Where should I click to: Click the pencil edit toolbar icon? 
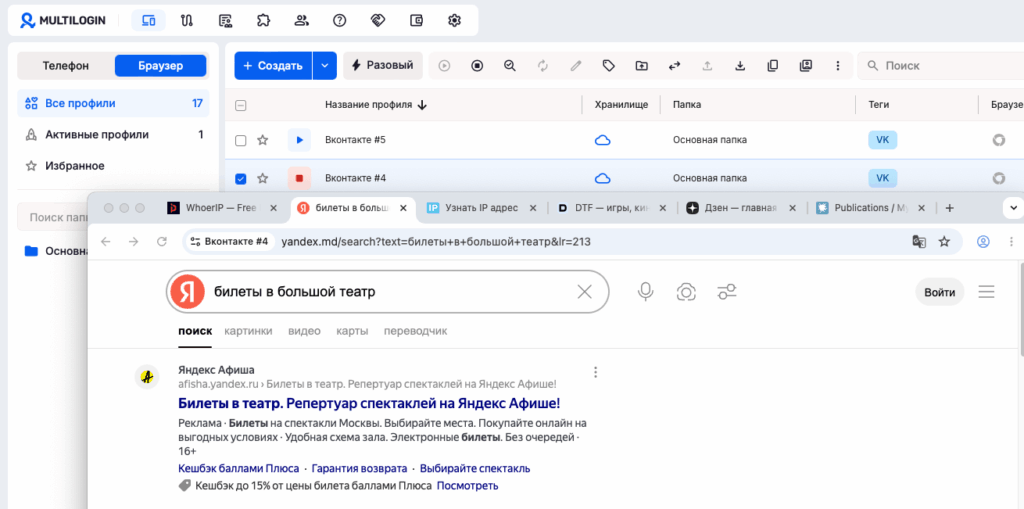[x=575, y=65]
